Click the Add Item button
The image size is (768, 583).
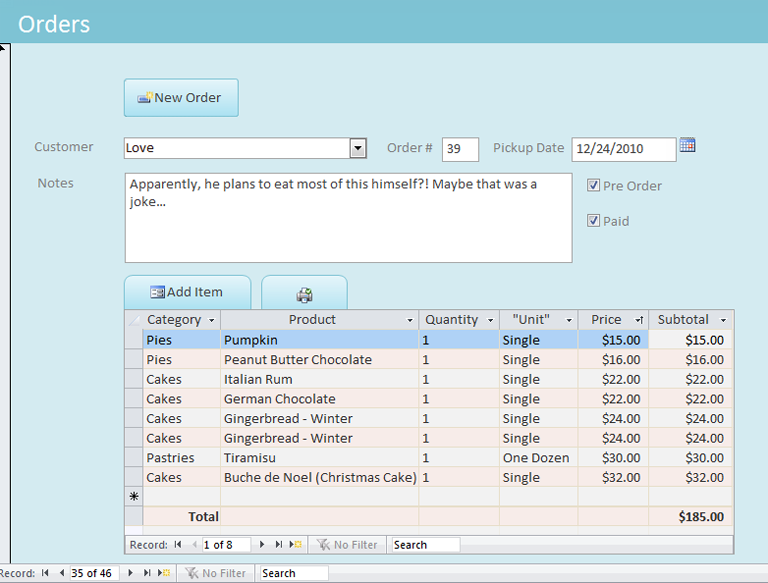187,292
